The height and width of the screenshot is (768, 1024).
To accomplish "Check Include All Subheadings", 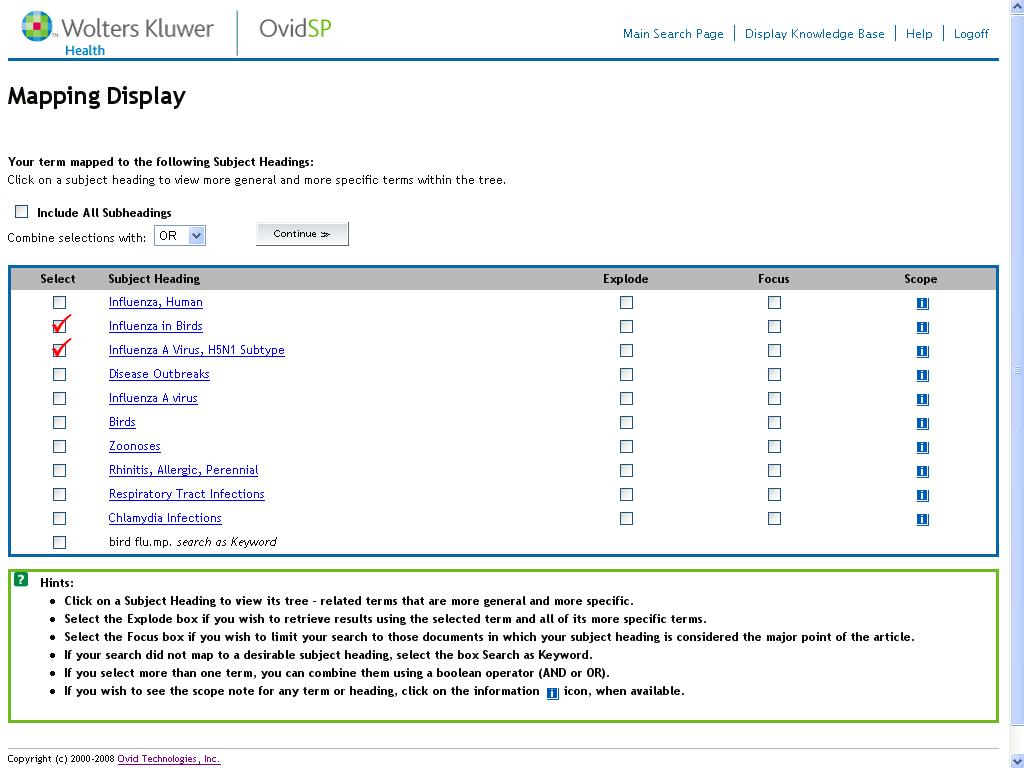I will click(x=22, y=212).
